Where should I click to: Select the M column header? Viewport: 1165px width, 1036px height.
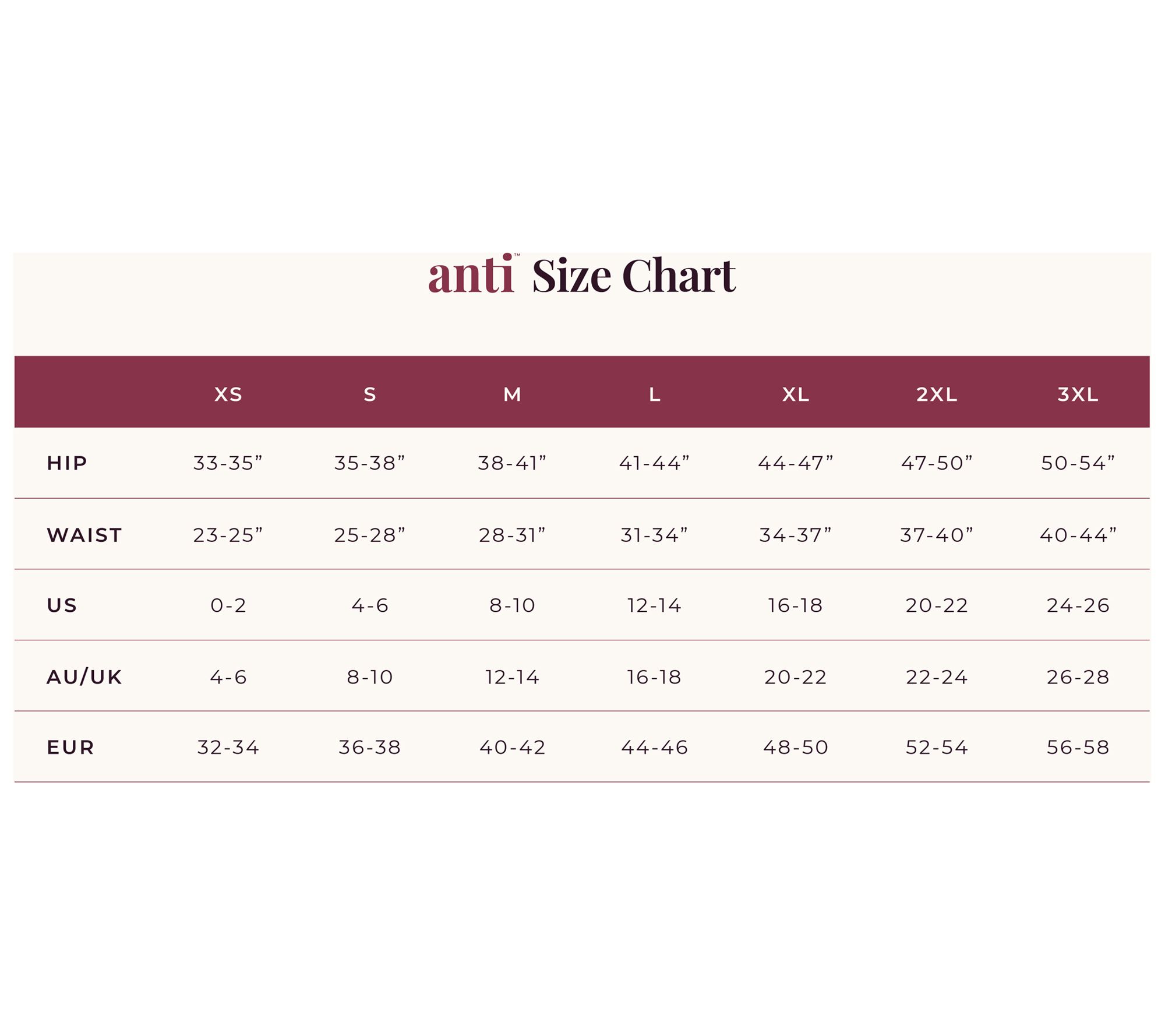pos(512,394)
